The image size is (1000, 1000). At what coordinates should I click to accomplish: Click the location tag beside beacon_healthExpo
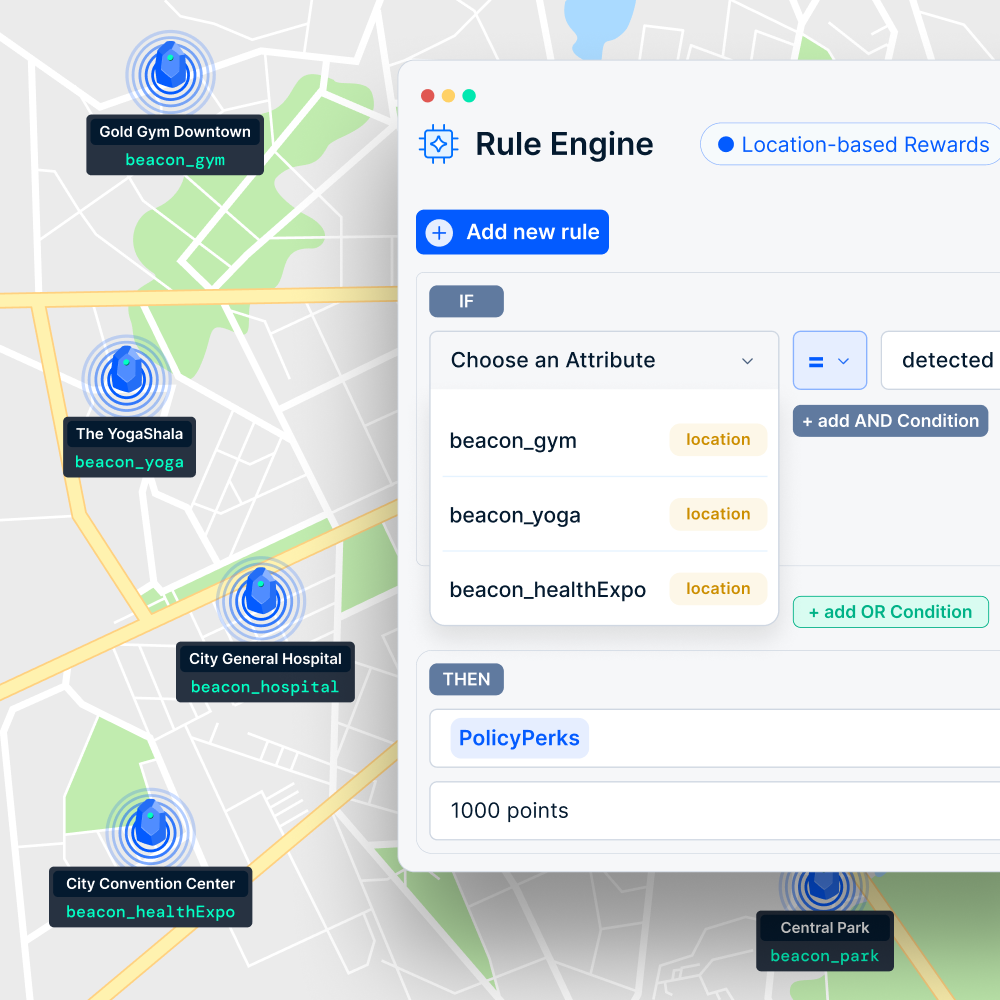[718, 589]
